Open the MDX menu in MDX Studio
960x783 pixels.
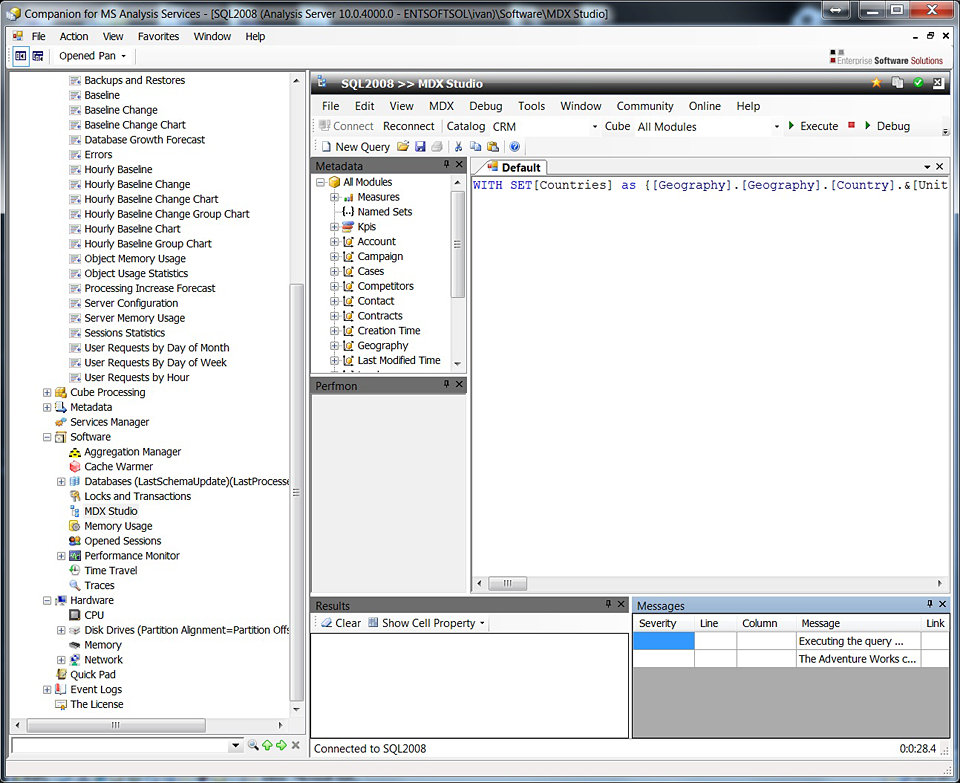click(x=441, y=106)
